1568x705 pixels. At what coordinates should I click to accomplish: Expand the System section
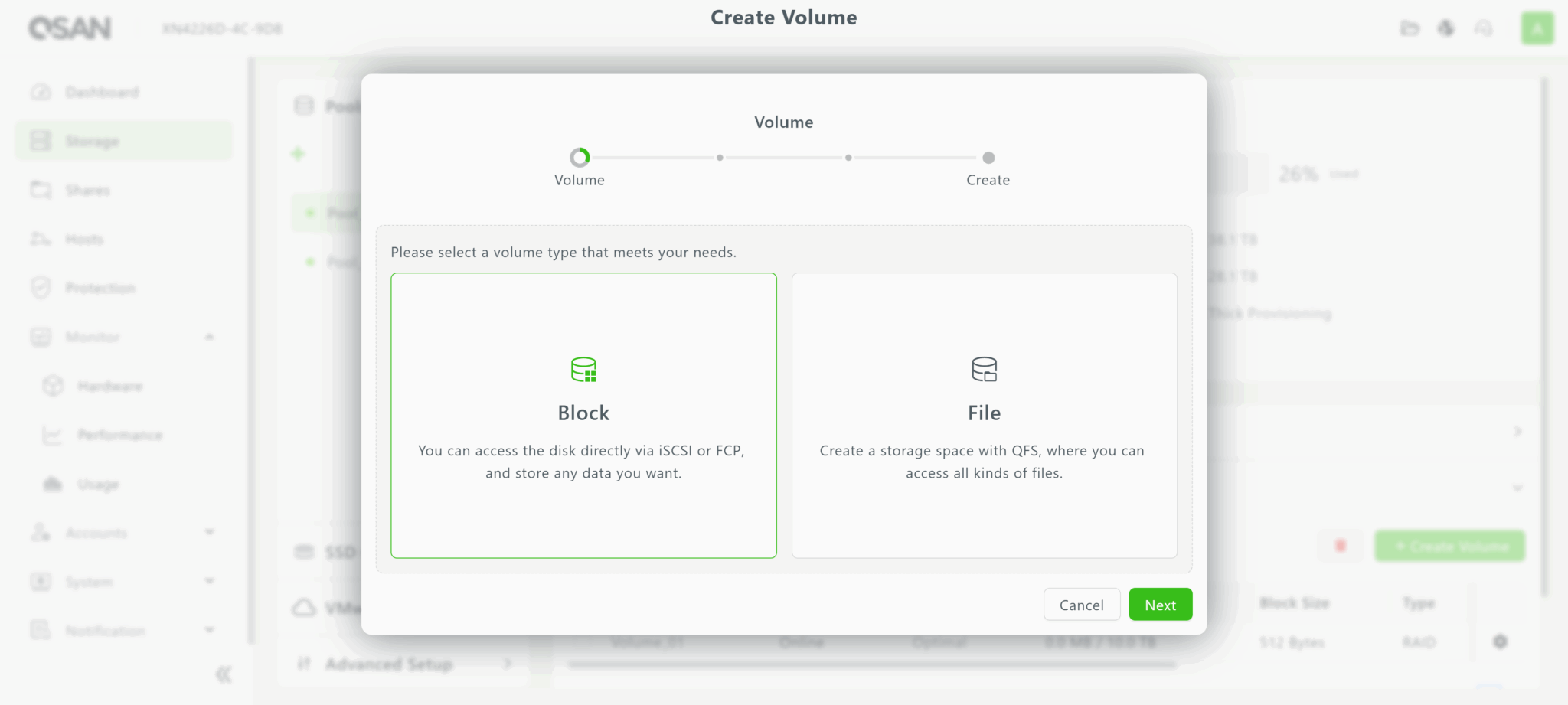pos(209,581)
